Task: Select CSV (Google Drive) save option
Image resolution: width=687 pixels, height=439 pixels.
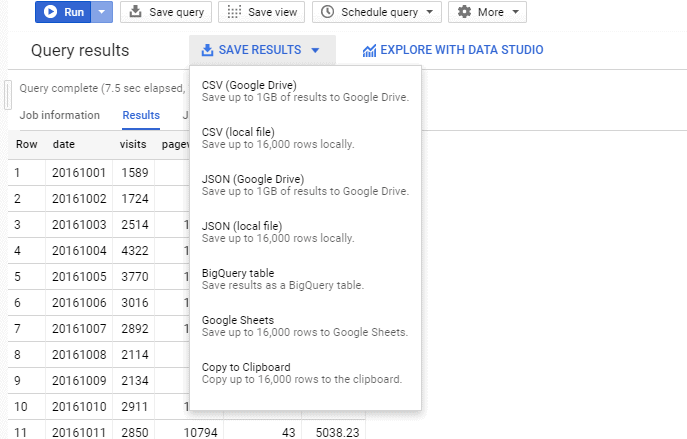Action: [305, 90]
